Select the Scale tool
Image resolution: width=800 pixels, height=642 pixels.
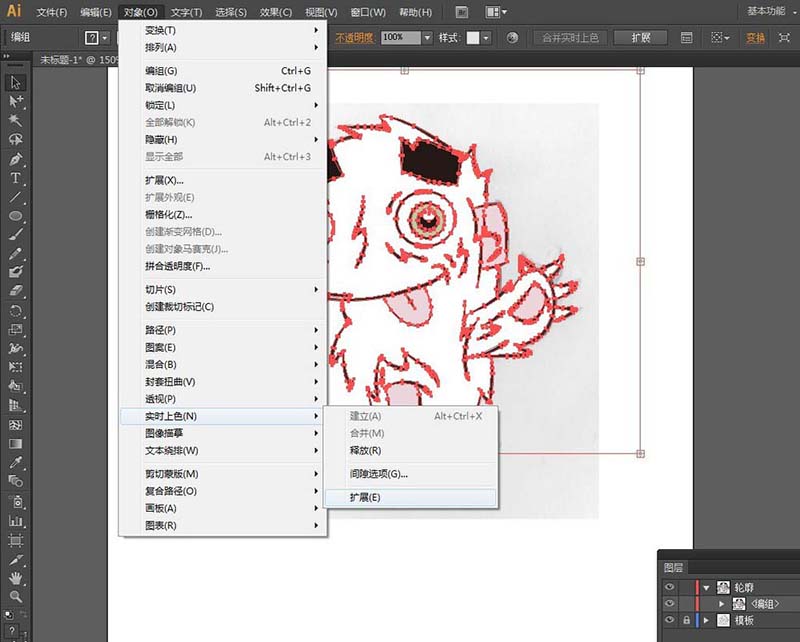tap(15, 330)
